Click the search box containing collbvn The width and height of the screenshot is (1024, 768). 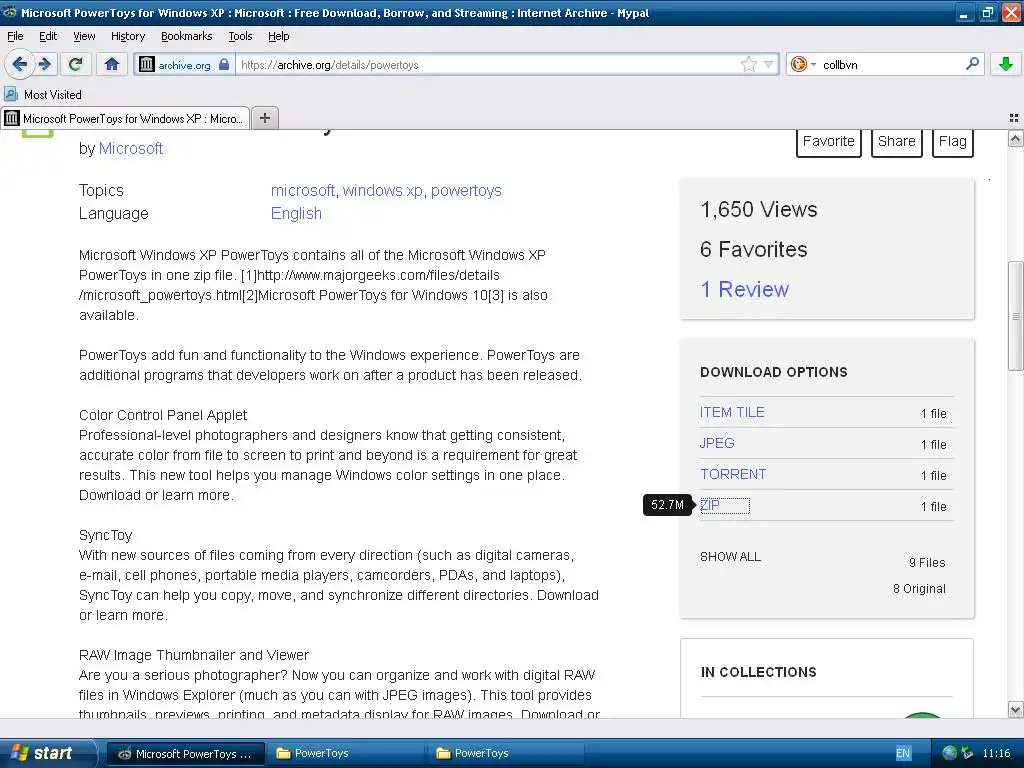point(889,64)
